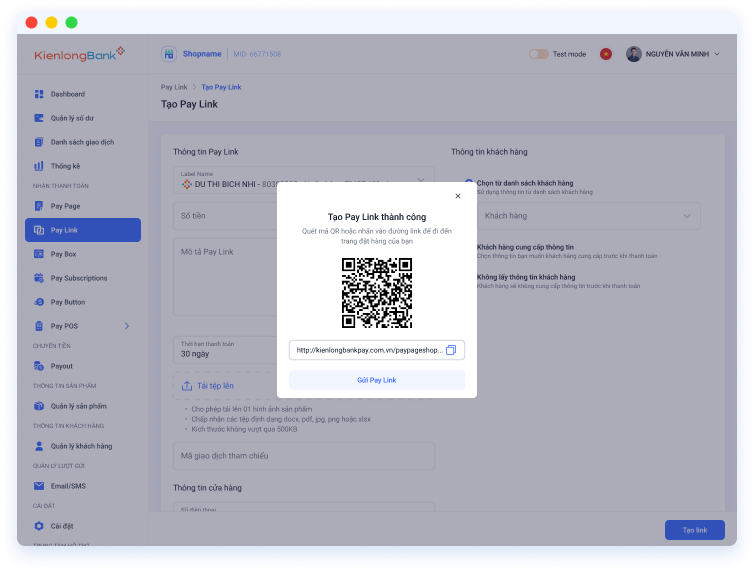This screenshot has height=573, width=754.
Task: Copy the pay link with the copy icon
Action: pyautogui.click(x=451, y=350)
